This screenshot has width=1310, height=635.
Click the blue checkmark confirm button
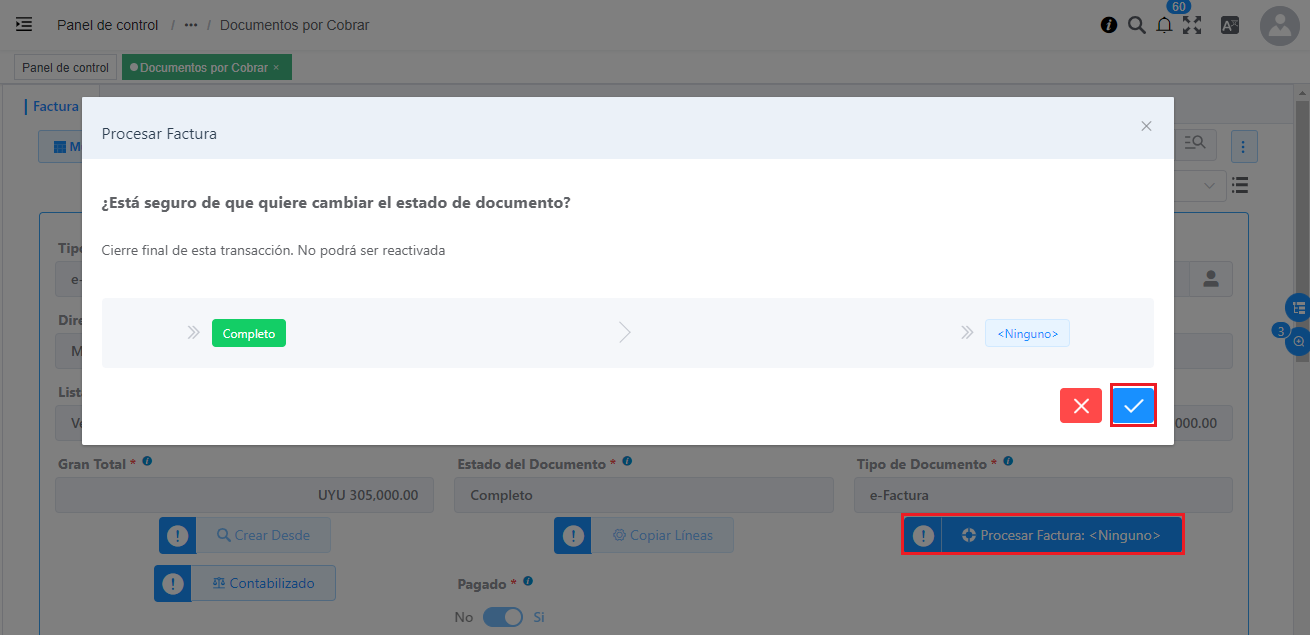point(1133,405)
